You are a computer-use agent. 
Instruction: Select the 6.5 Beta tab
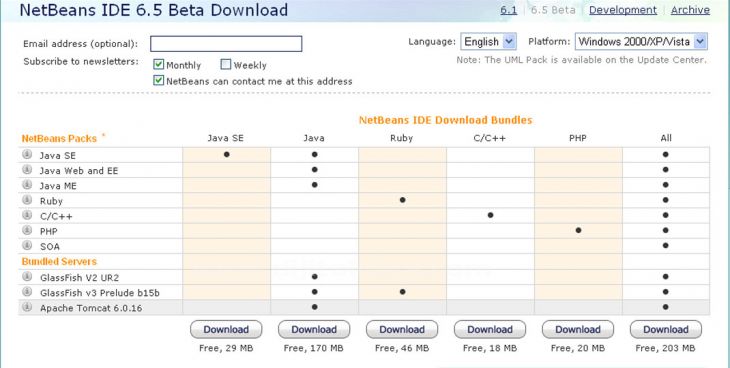(553, 10)
